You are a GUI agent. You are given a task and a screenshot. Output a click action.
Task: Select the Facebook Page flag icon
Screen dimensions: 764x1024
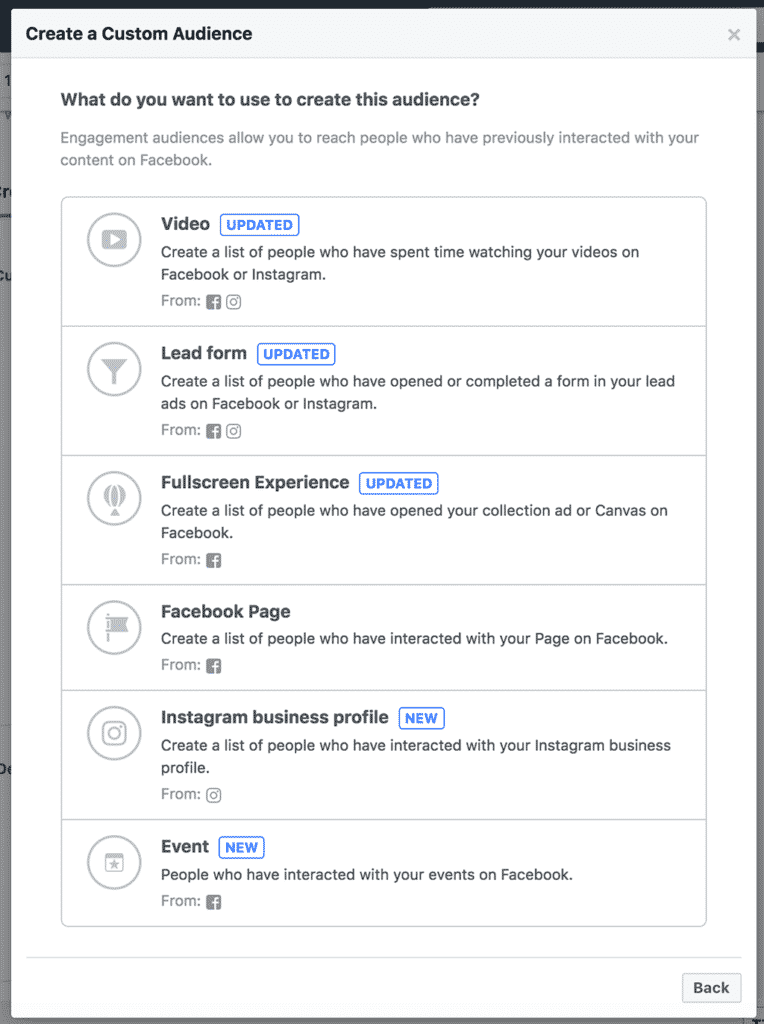pyautogui.click(x=113, y=627)
